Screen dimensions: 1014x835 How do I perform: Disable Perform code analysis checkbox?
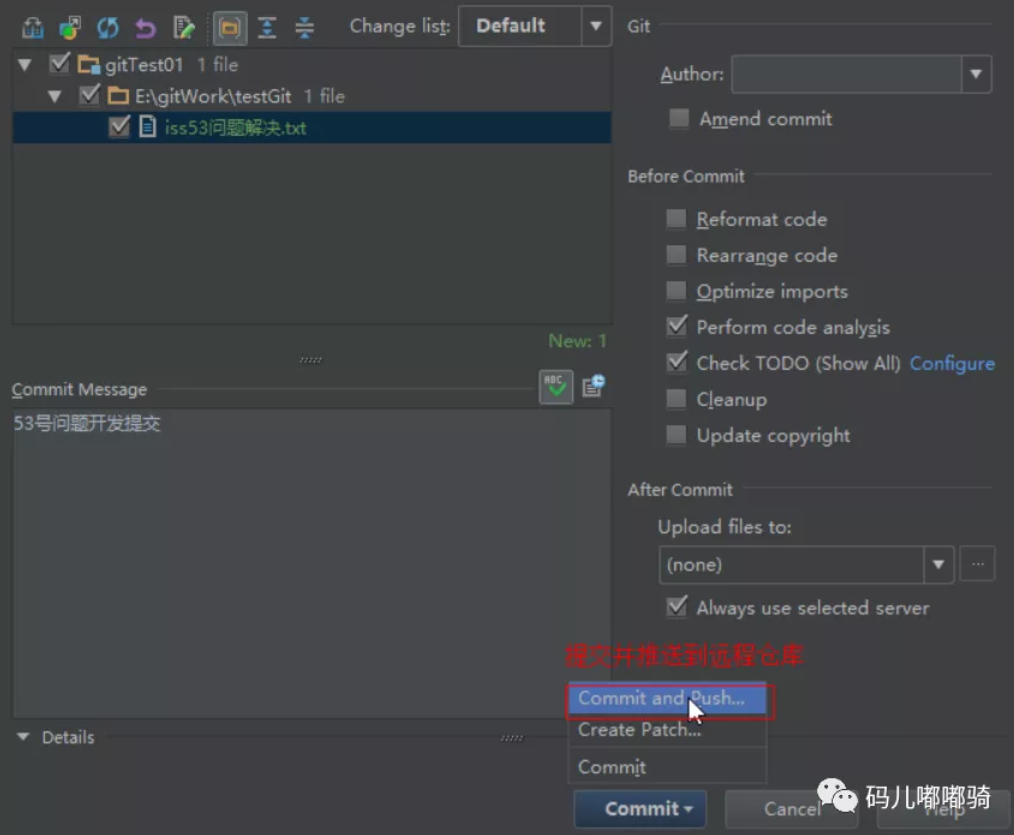tap(676, 326)
